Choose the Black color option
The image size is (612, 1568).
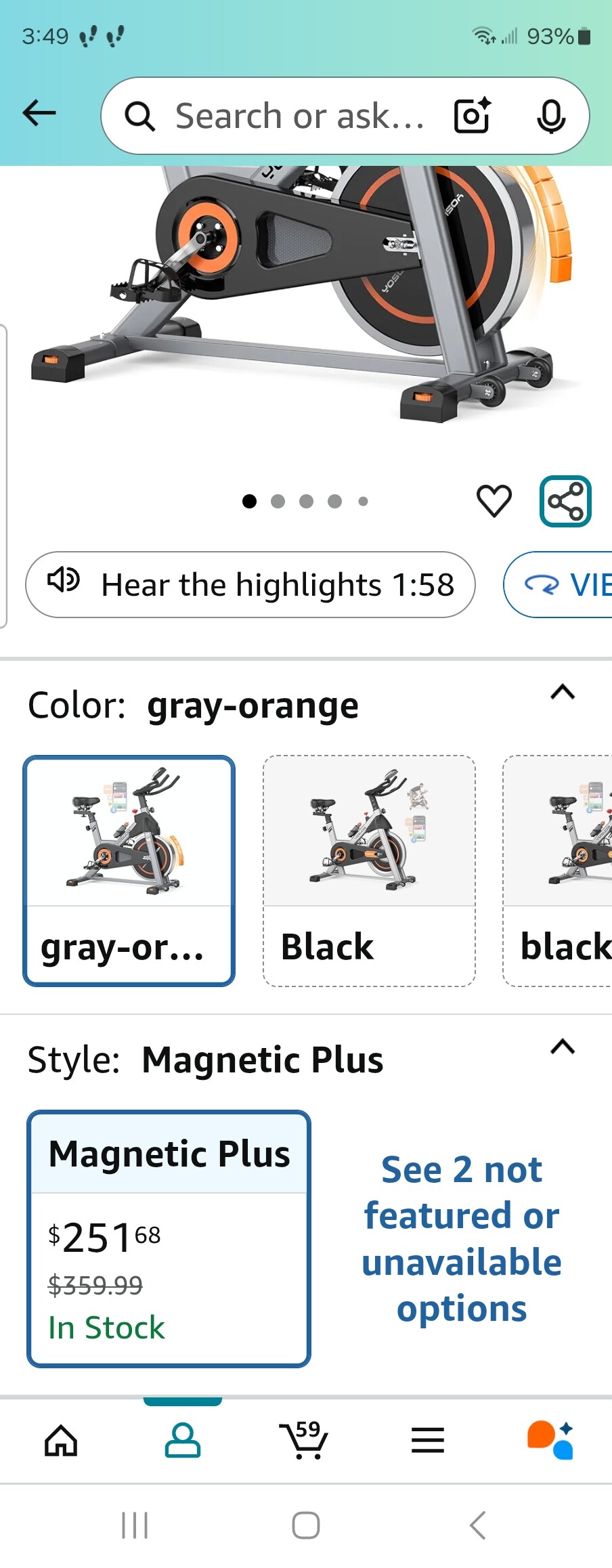point(369,871)
